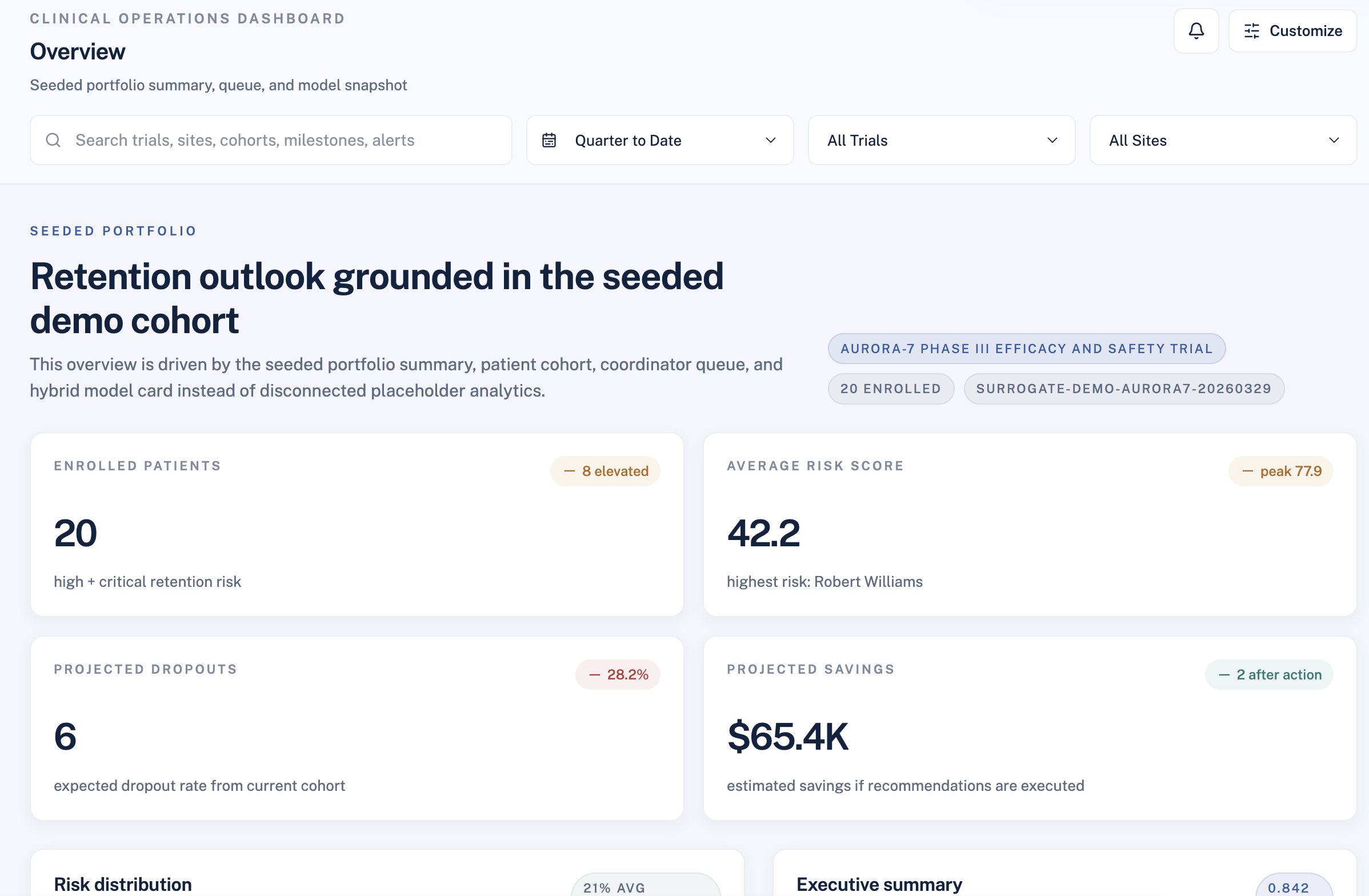Click the All Sites chevron arrow

1334,140
